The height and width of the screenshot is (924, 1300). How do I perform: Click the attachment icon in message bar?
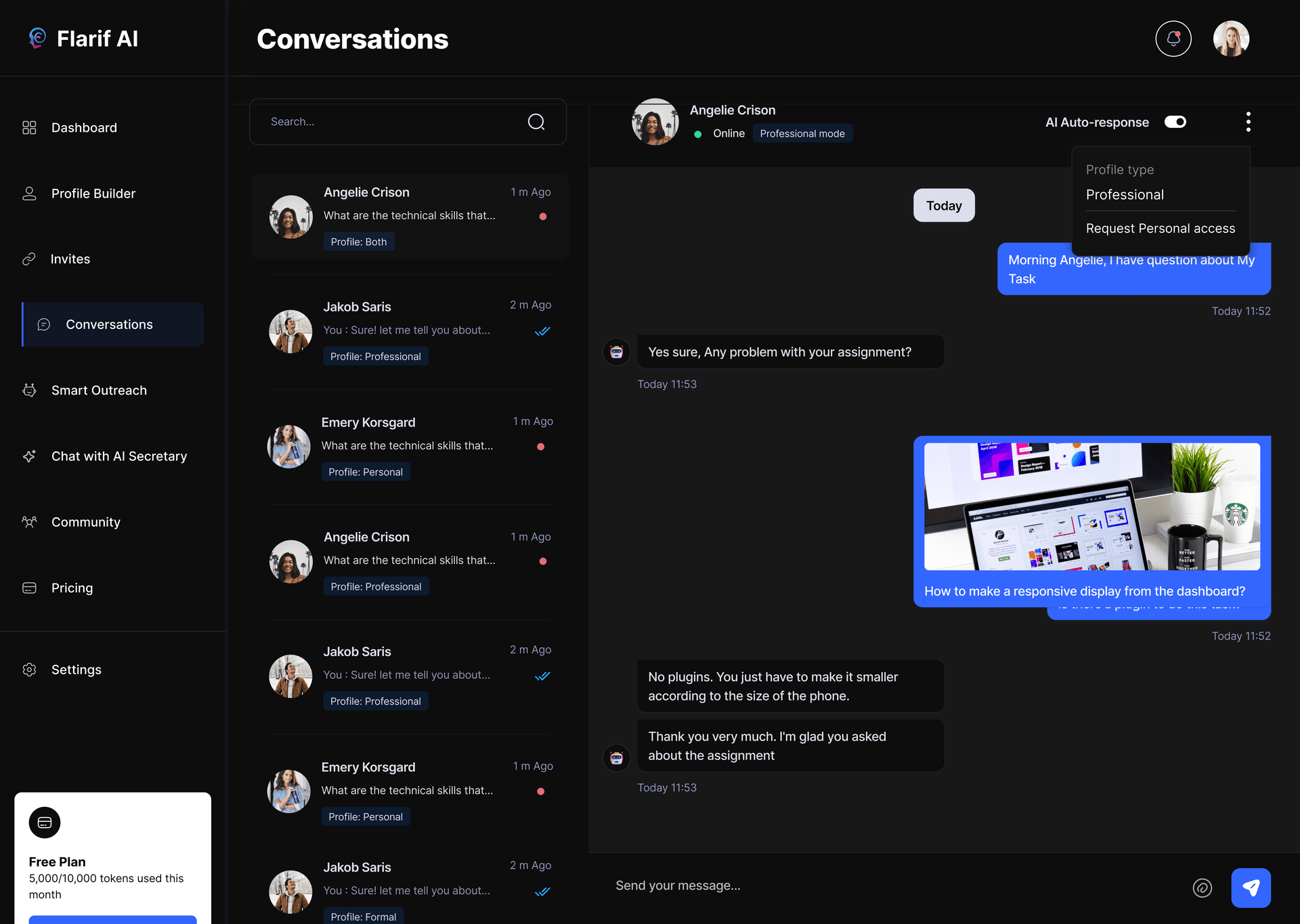tap(1202, 887)
